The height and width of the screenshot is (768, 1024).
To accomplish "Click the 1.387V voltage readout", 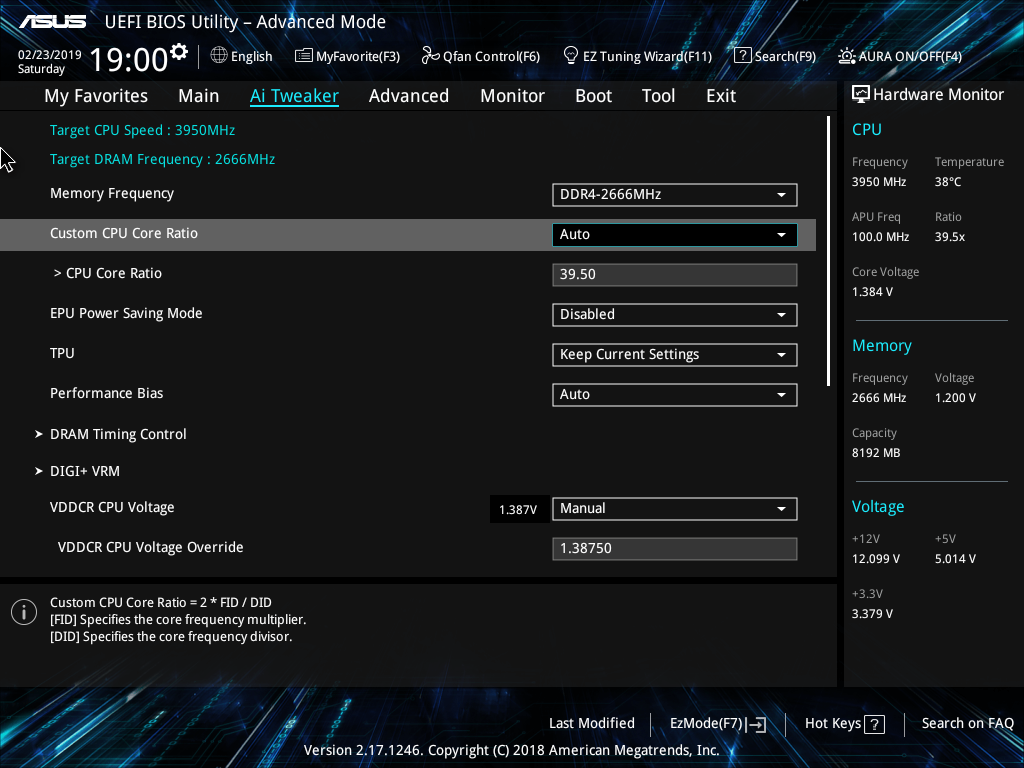I will (x=518, y=509).
